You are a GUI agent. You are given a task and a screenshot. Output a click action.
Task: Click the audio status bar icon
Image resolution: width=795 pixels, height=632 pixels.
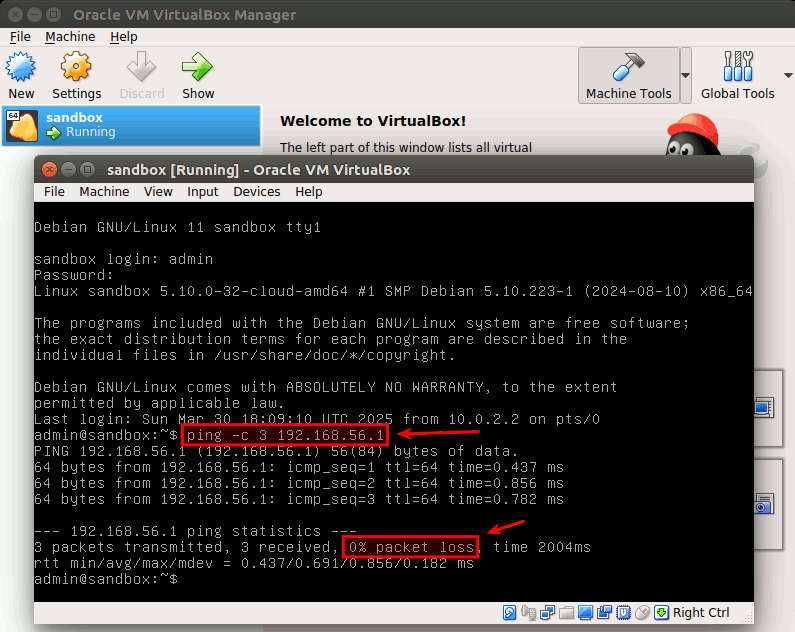coord(528,613)
